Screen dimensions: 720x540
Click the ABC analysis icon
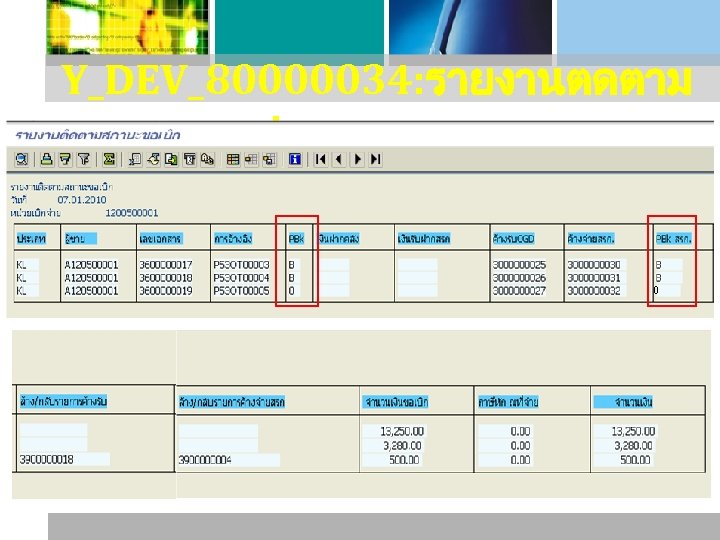tap(208, 159)
